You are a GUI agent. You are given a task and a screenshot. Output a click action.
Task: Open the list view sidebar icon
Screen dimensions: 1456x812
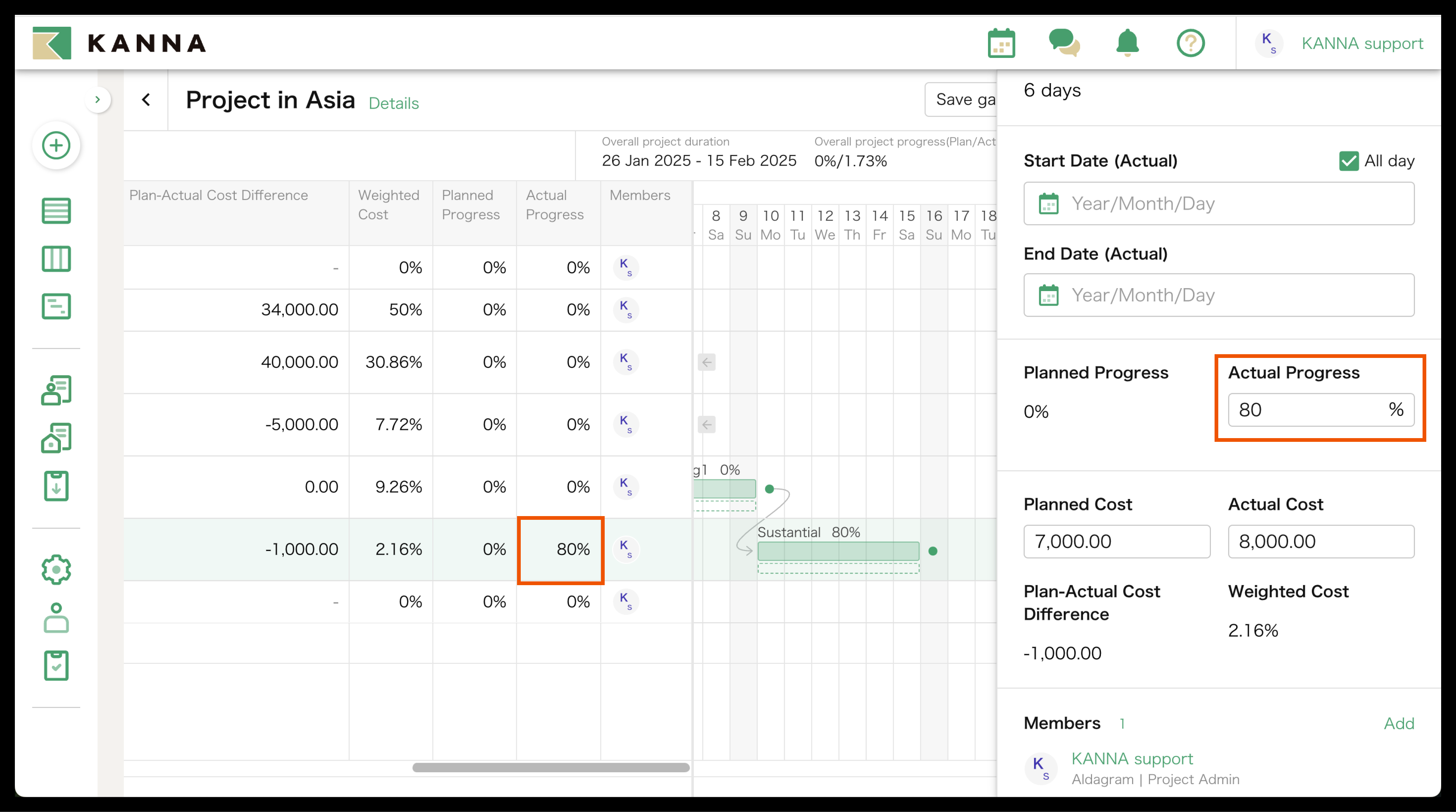point(56,211)
